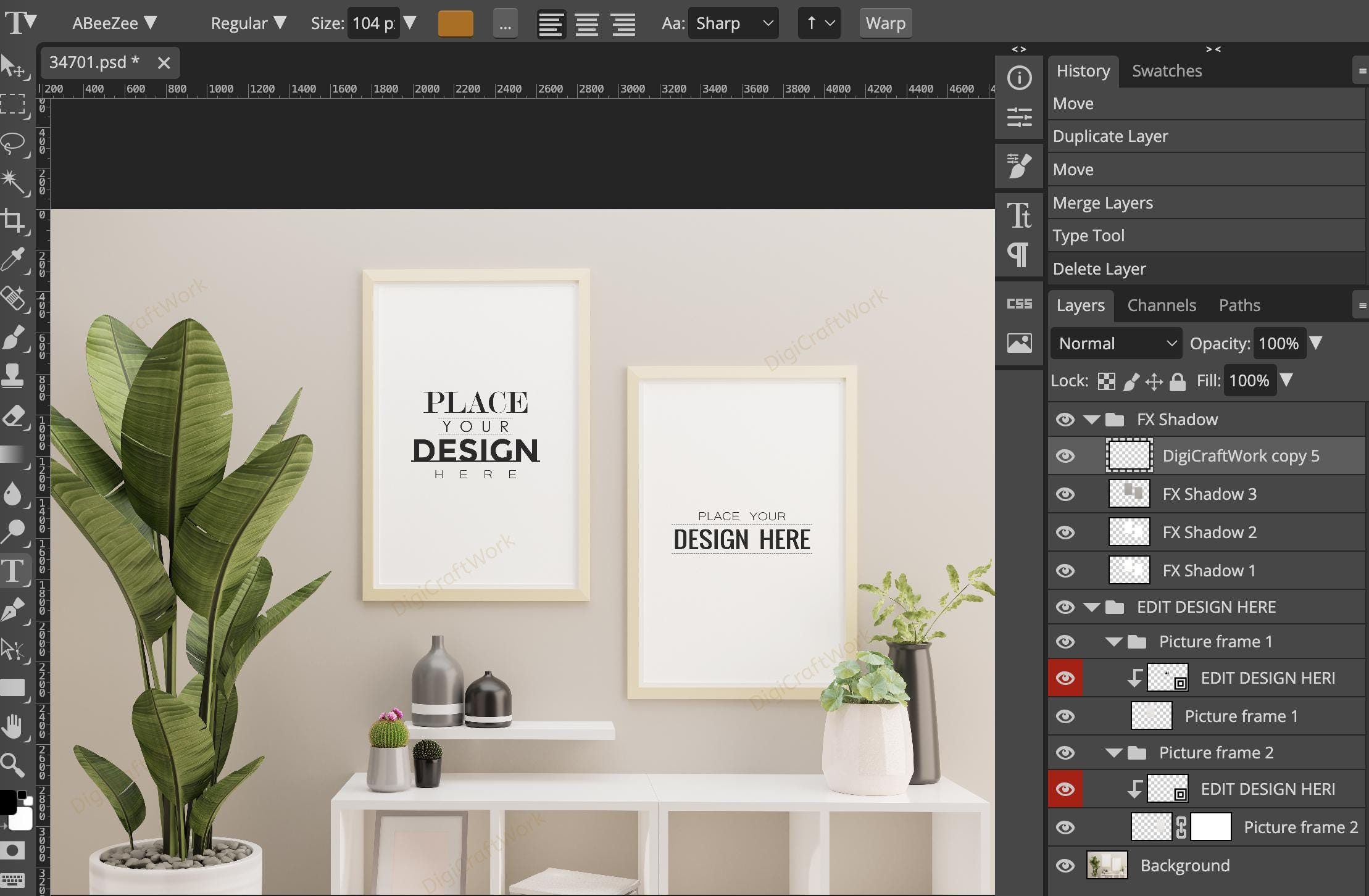
Task: Click the black foreground color swatch
Action: 7,803
